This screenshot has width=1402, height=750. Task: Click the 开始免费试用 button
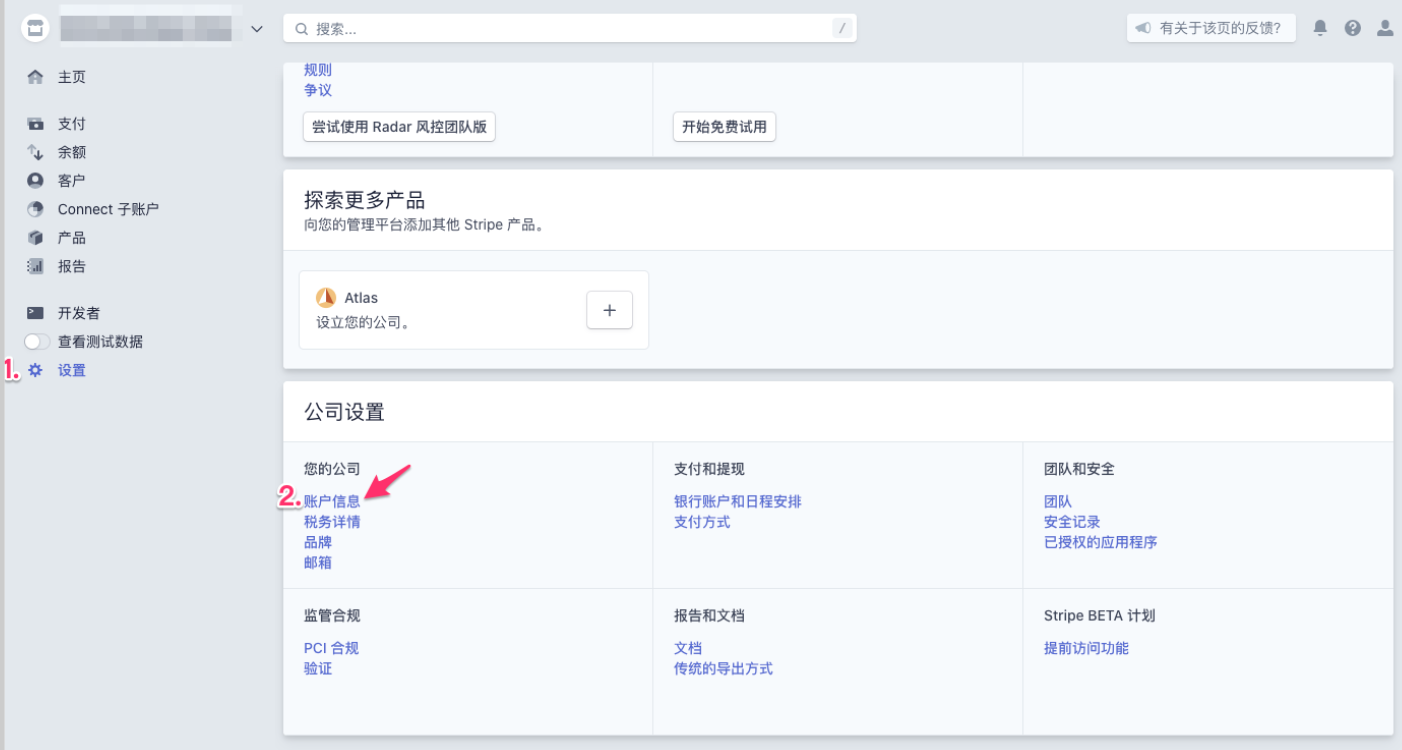coord(724,127)
